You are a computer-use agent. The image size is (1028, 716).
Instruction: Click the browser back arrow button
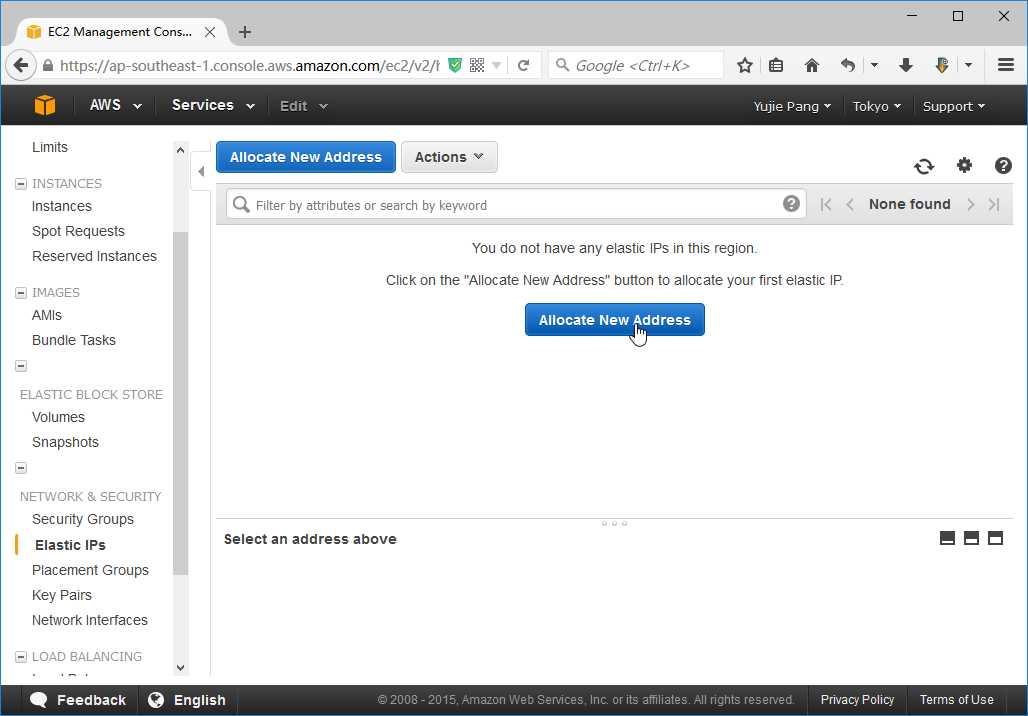click(21, 66)
